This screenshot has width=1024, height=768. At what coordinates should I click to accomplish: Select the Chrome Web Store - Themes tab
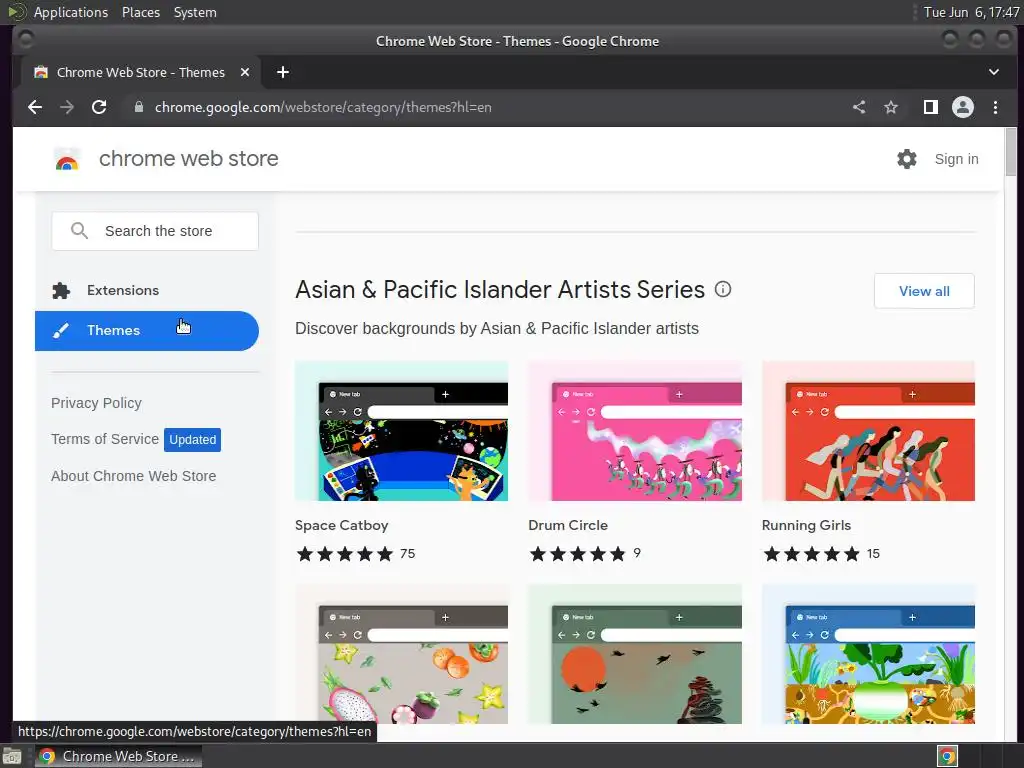click(140, 72)
